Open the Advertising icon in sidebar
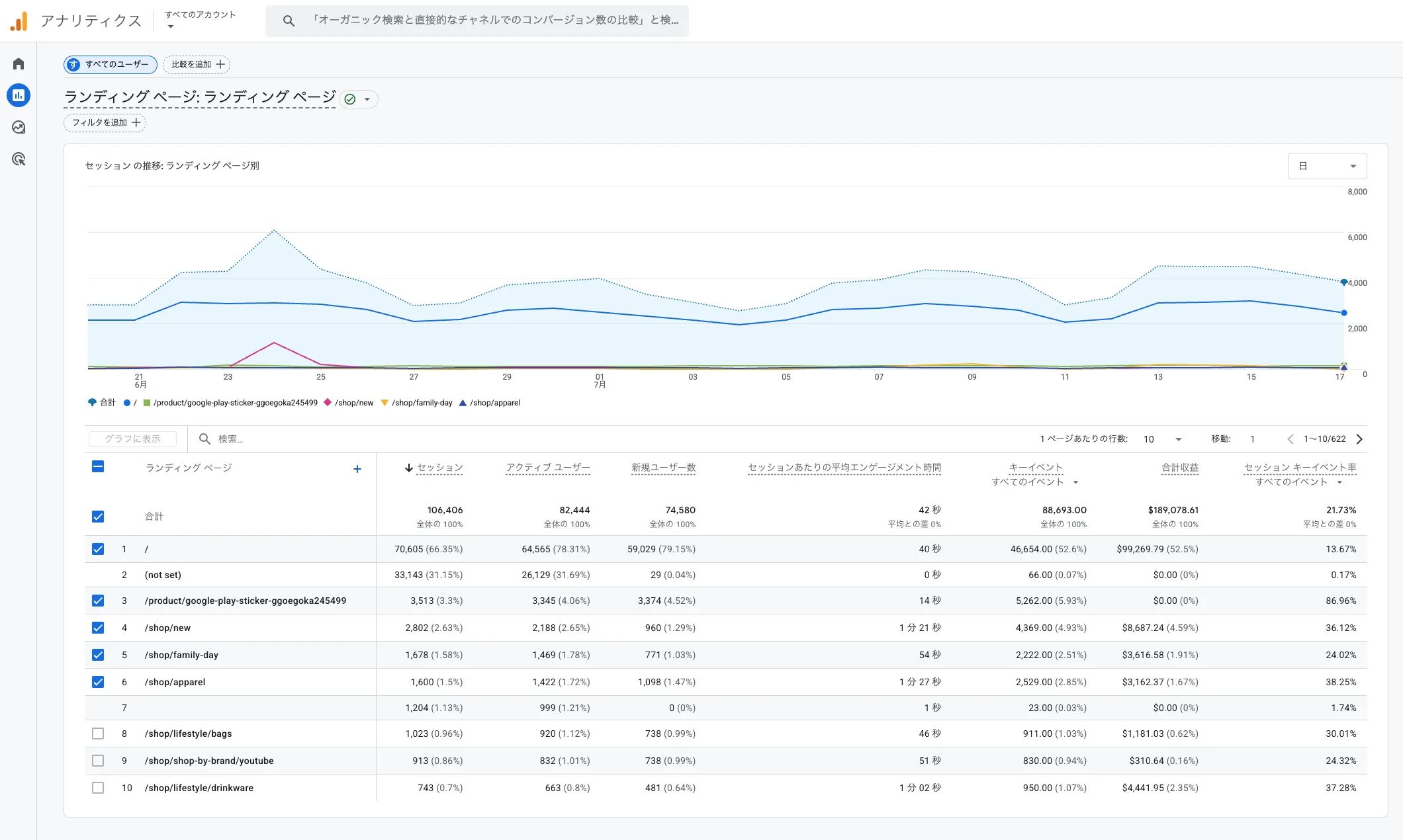This screenshot has width=1403, height=840. click(19, 159)
